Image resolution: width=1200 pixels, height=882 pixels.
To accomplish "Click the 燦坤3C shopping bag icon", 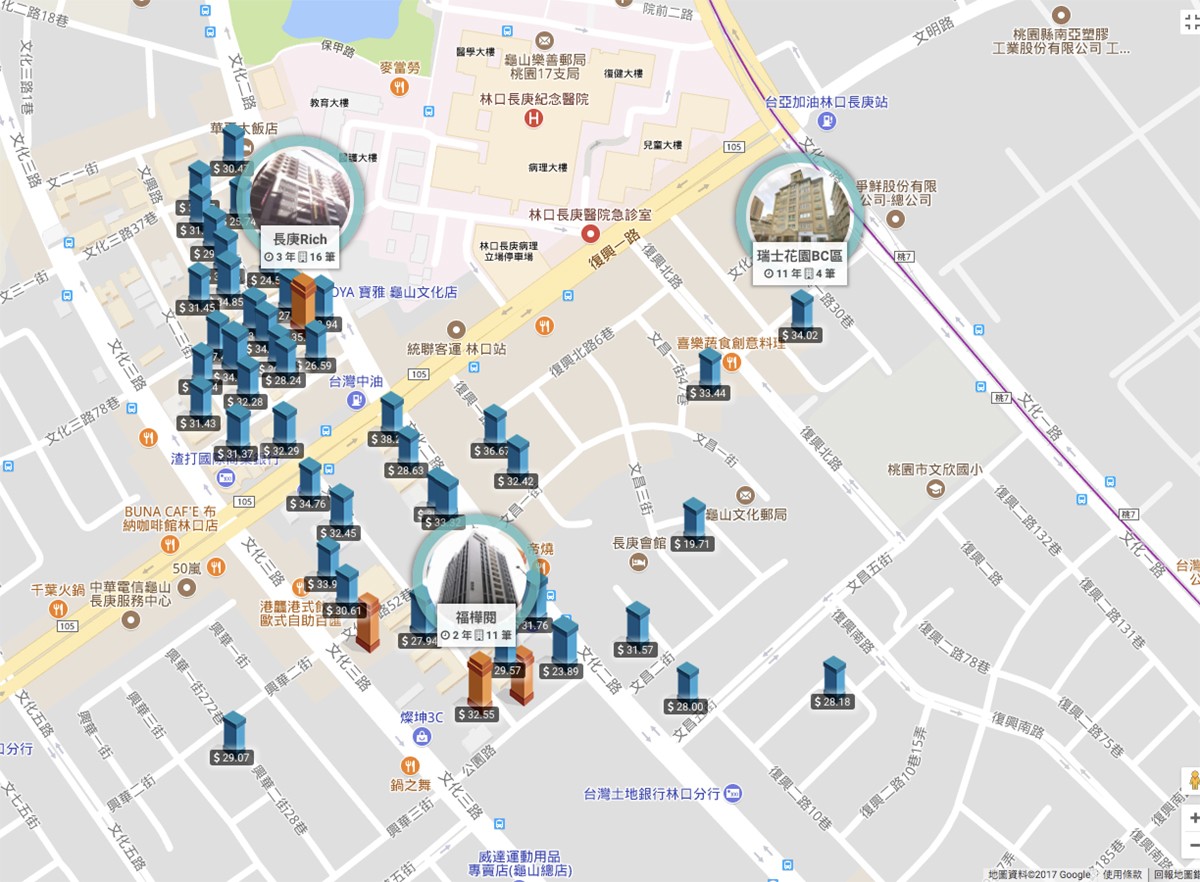I will (421, 737).
